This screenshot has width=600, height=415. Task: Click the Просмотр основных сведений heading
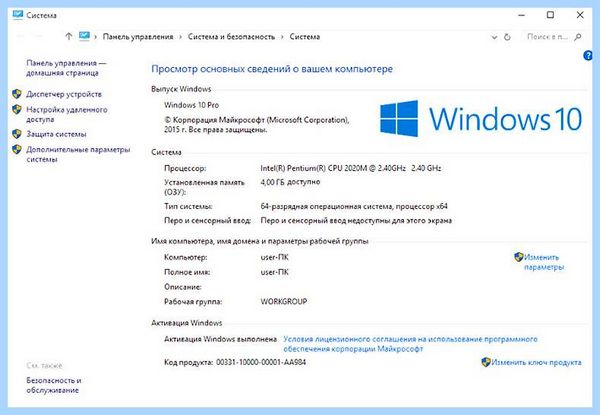pyautogui.click(x=272, y=69)
